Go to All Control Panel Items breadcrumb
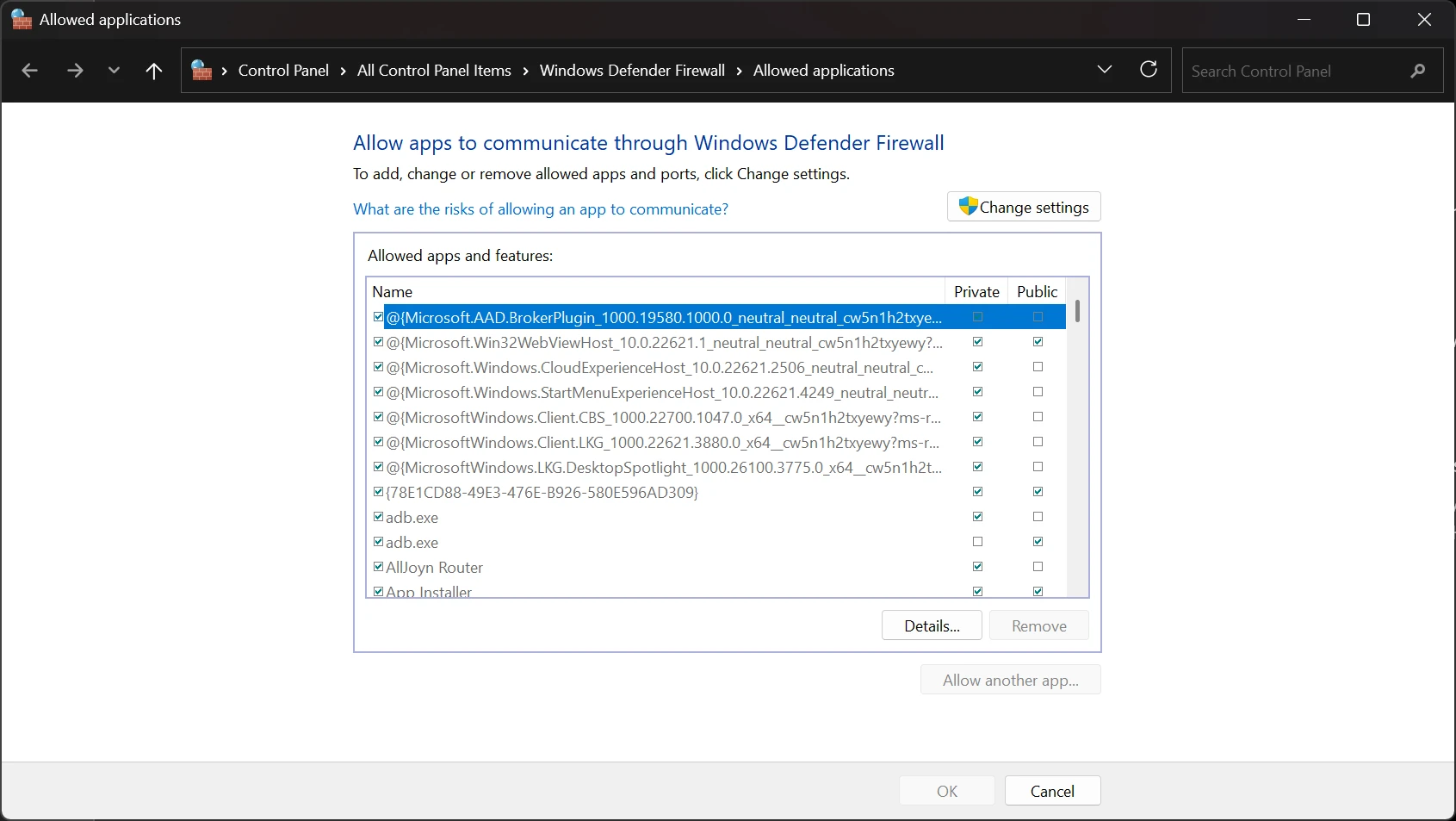Image resolution: width=1456 pixels, height=821 pixels. (434, 71)
